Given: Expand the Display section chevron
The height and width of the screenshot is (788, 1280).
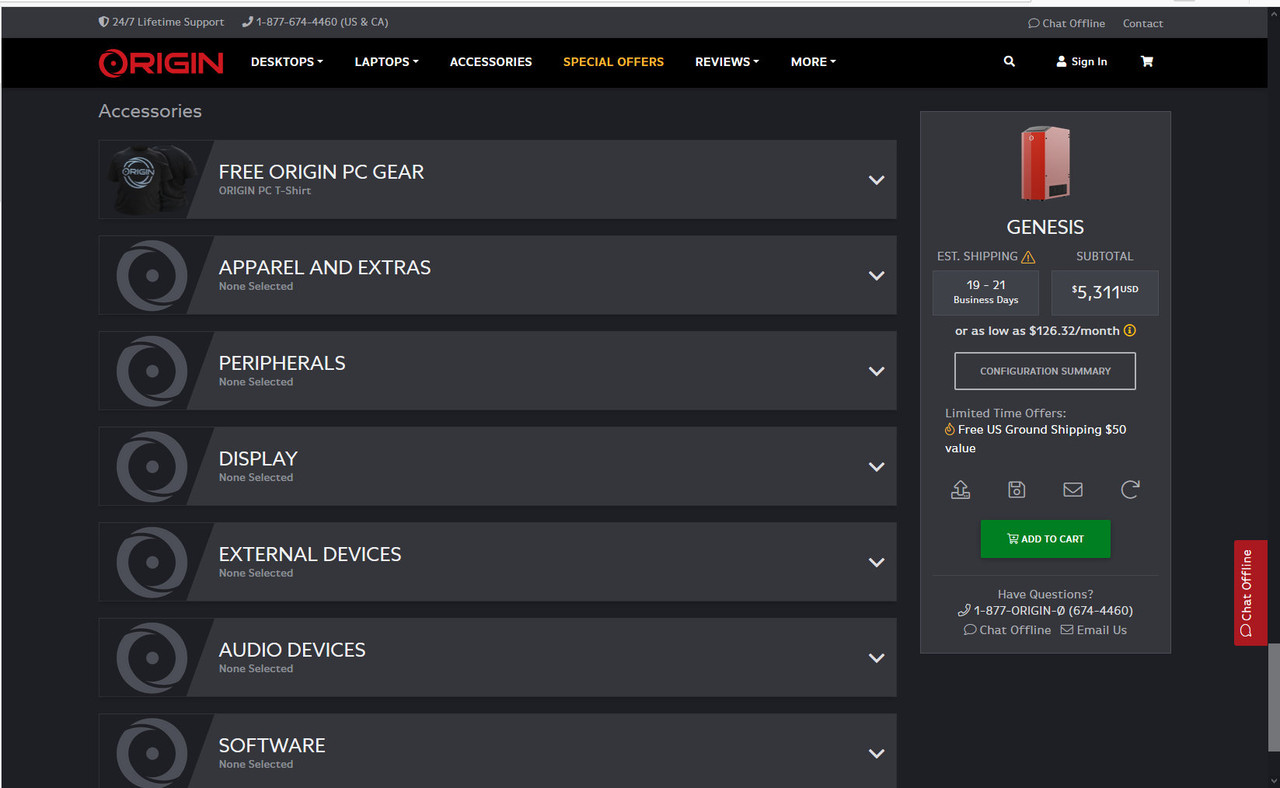Looking at the screenshot, I should [877, 467].
